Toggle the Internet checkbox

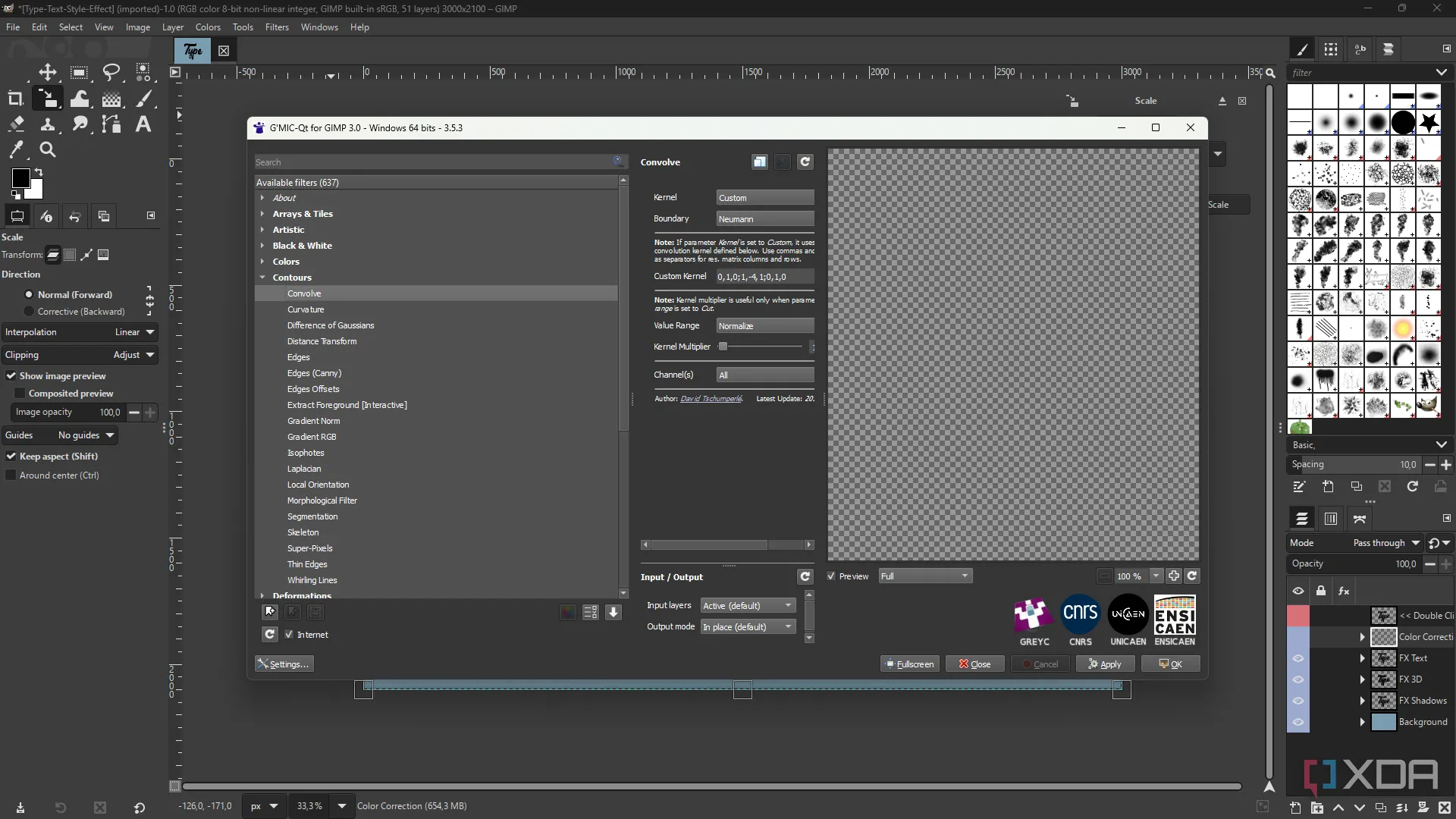289,635
